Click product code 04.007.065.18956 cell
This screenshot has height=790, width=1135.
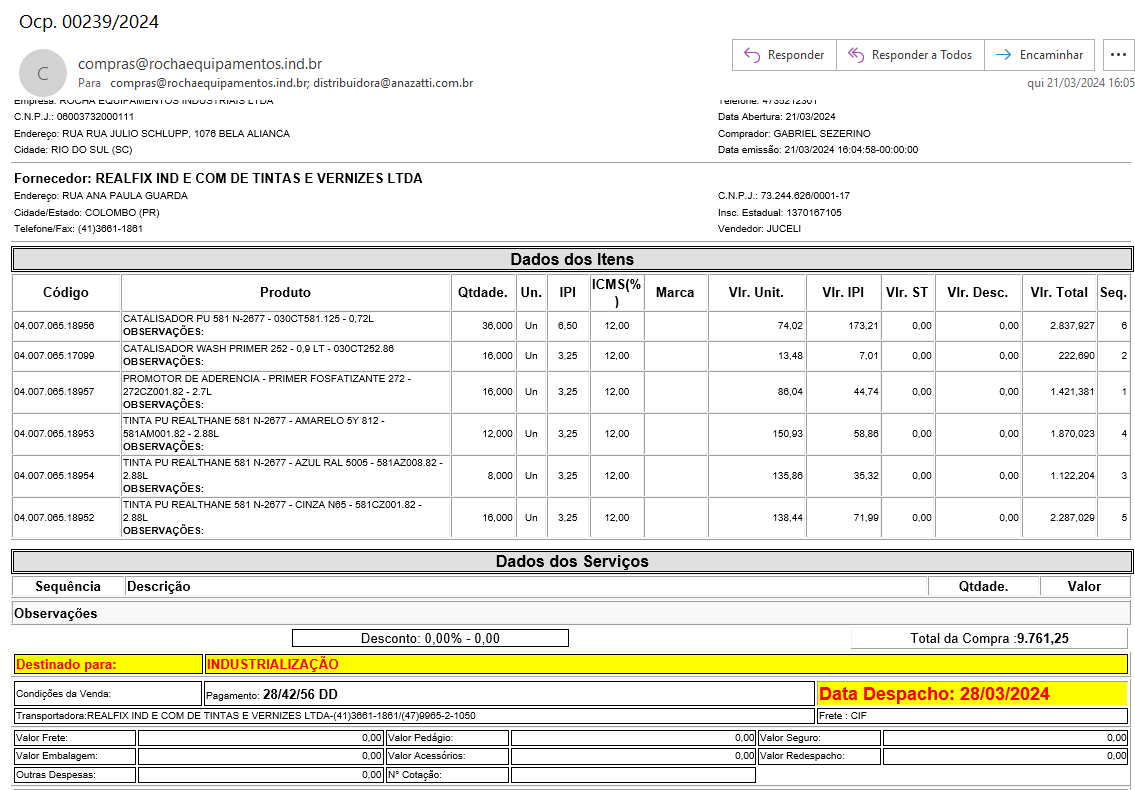coord(55,326)
